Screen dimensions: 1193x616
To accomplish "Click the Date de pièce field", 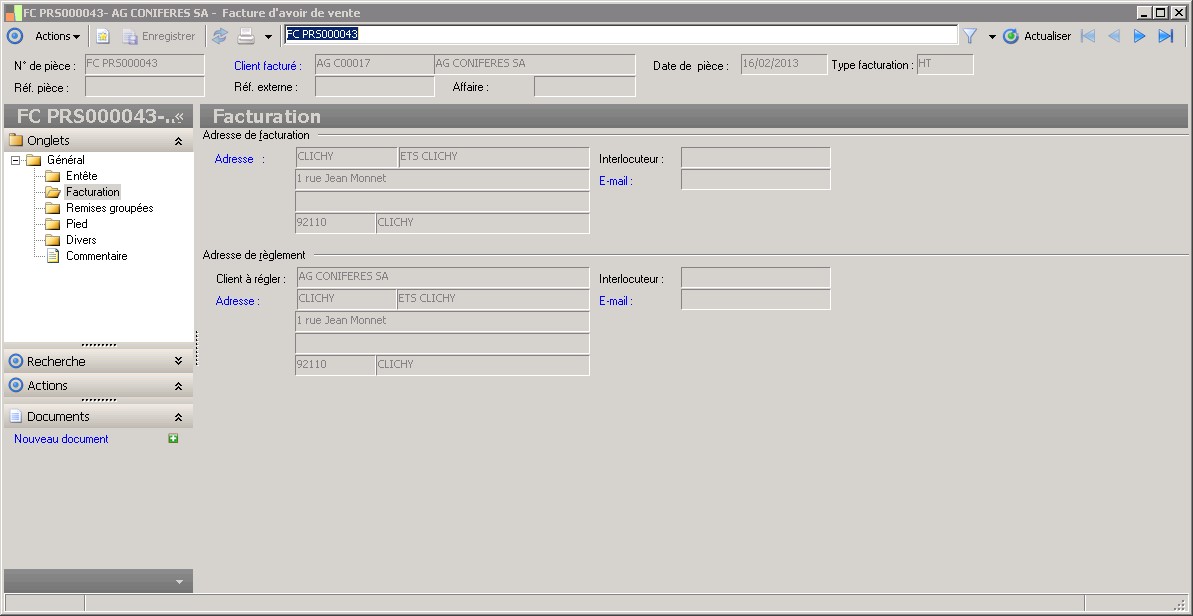I will 784,64.
